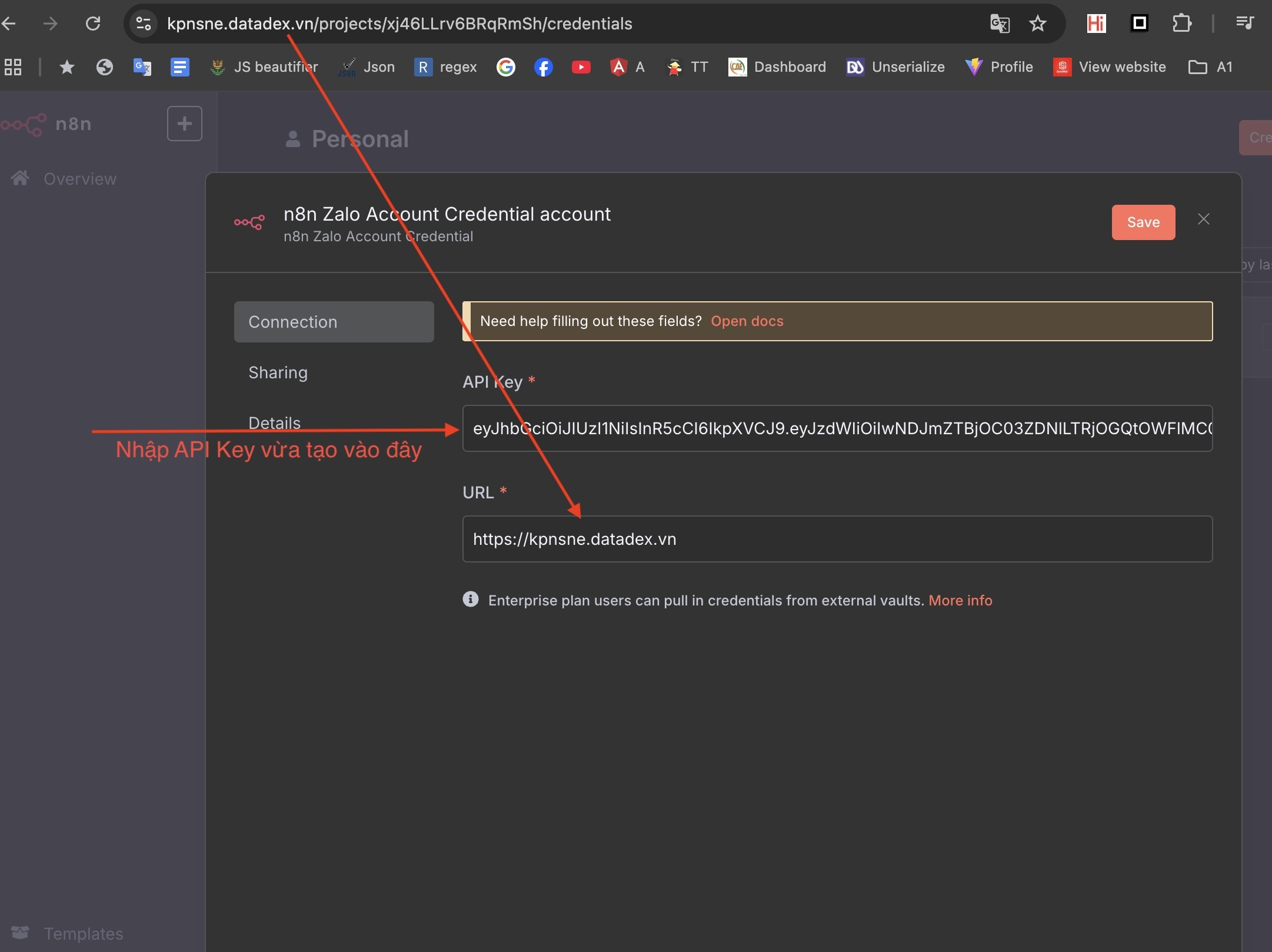Click the browser back arrow

8,24
